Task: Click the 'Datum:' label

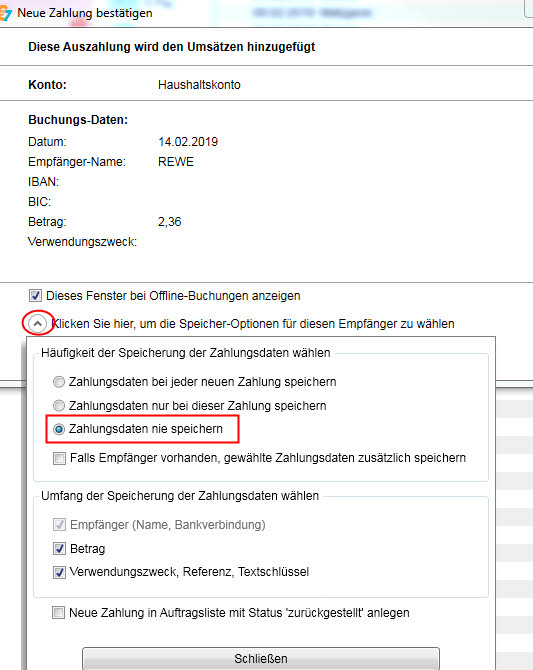Action: (x=47, y=142)
